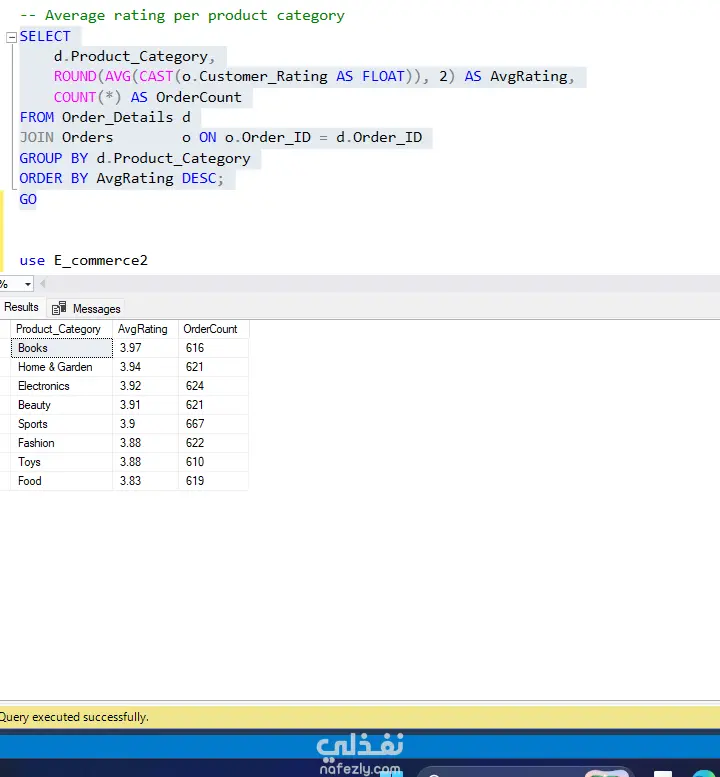Click the horizontal scroll left arrow
The height and width of the screenshot is (777, 720).
click(43, 284)
